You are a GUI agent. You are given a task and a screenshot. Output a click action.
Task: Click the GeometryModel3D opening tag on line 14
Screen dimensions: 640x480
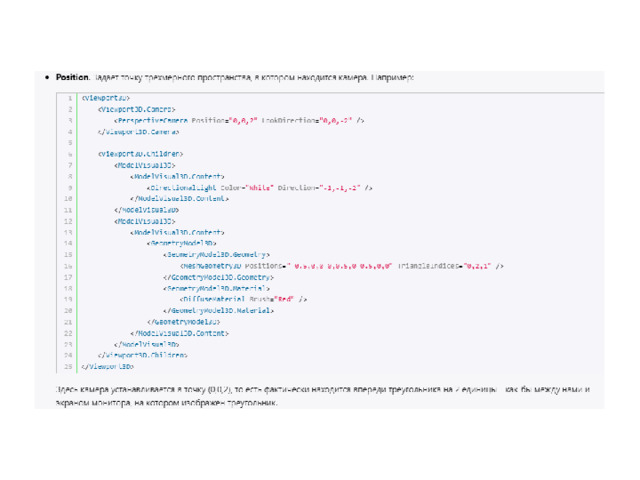[182, 243]
